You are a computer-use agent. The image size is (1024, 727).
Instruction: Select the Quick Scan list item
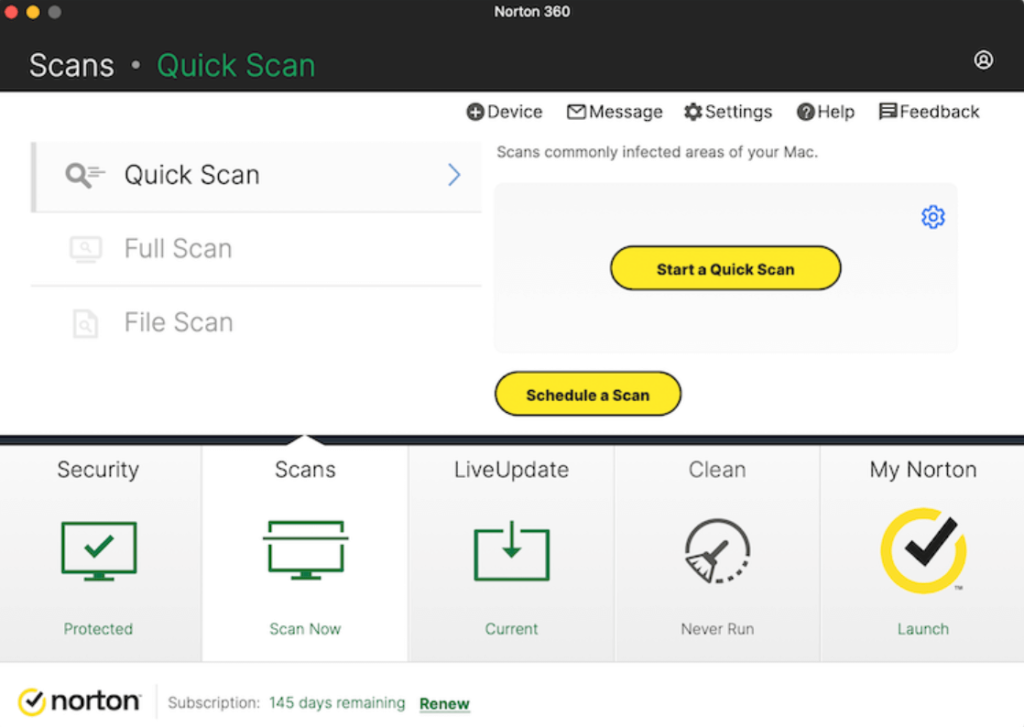click(x=257, y=177)
